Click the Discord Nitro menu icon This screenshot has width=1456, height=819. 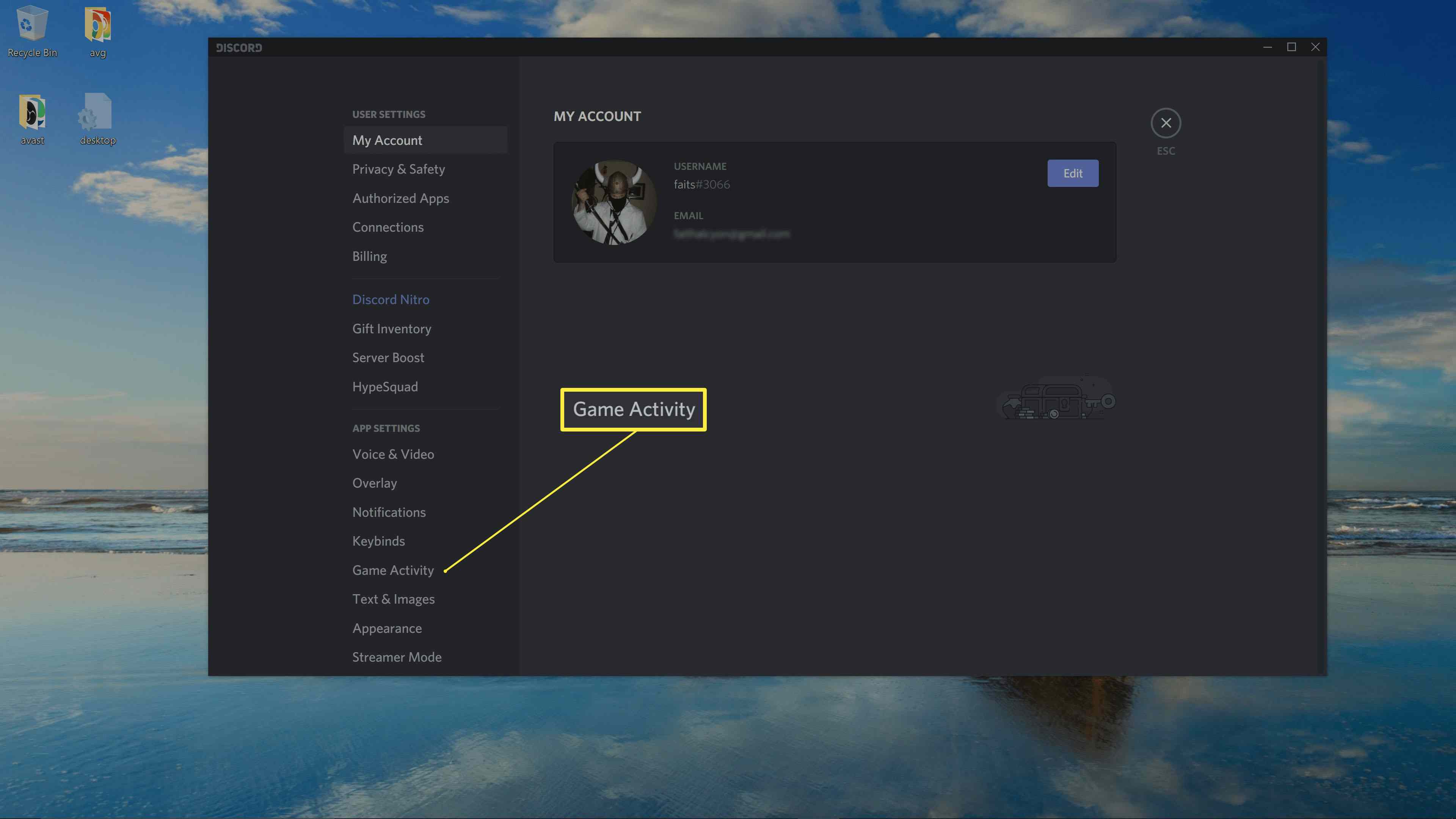click(390, 299)
